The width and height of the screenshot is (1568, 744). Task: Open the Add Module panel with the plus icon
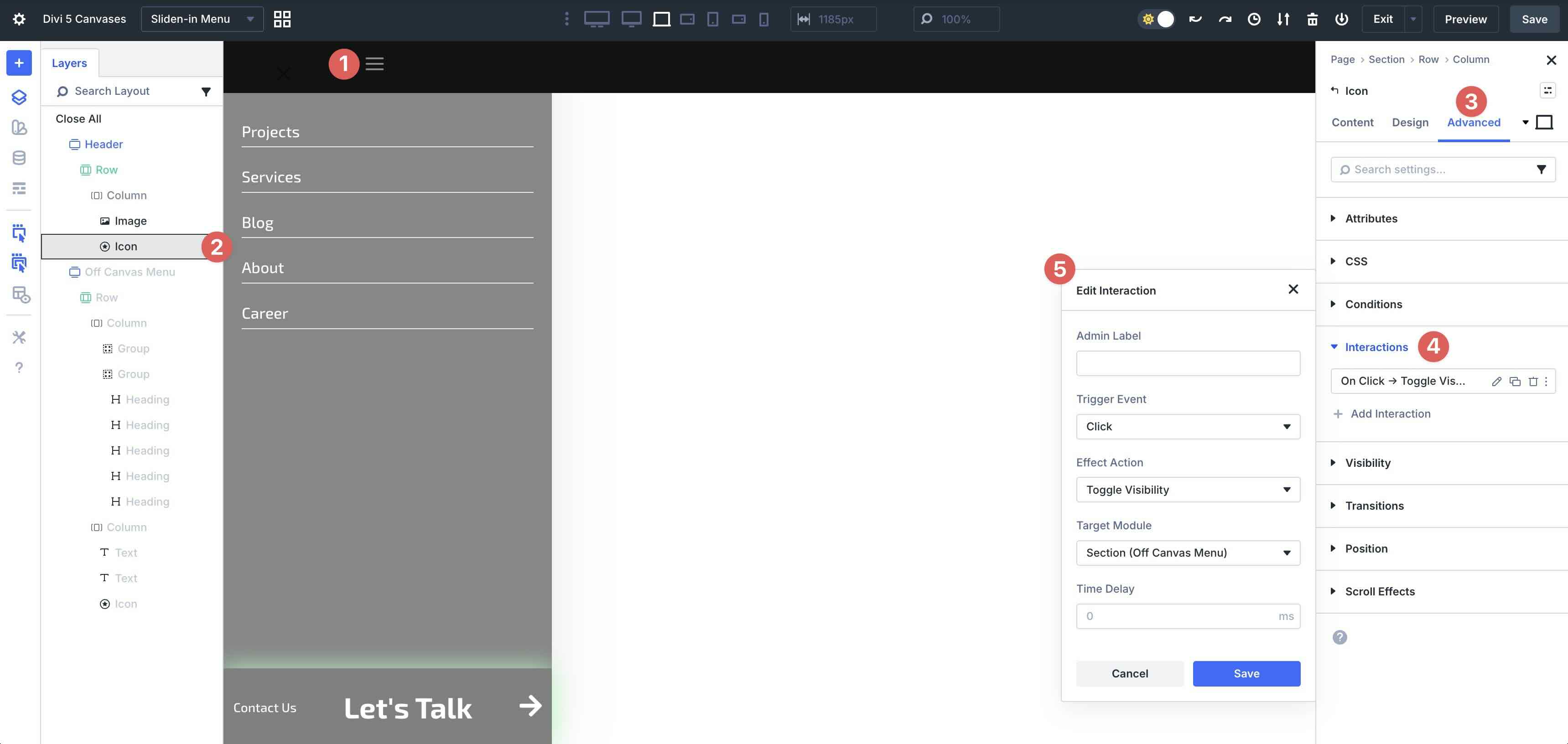tap(19, 62)
